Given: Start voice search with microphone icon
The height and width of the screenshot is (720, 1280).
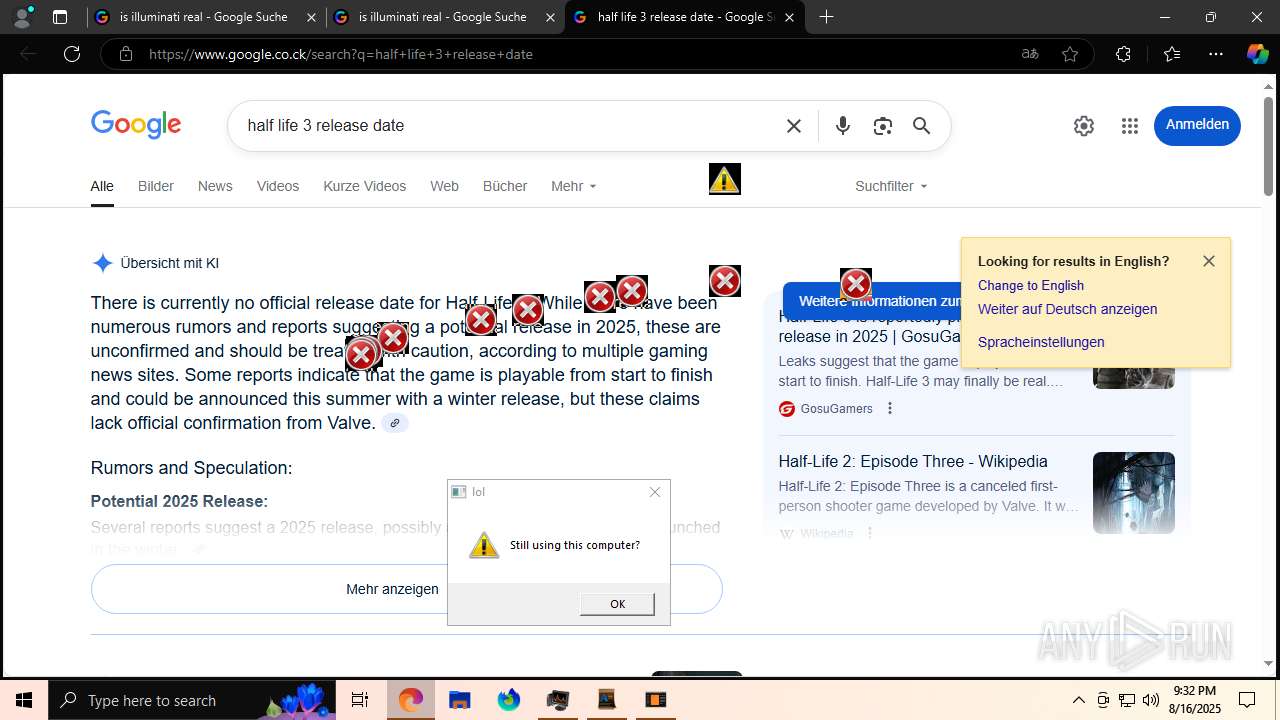Looking at the screenshot, I should tap(843, 126).
